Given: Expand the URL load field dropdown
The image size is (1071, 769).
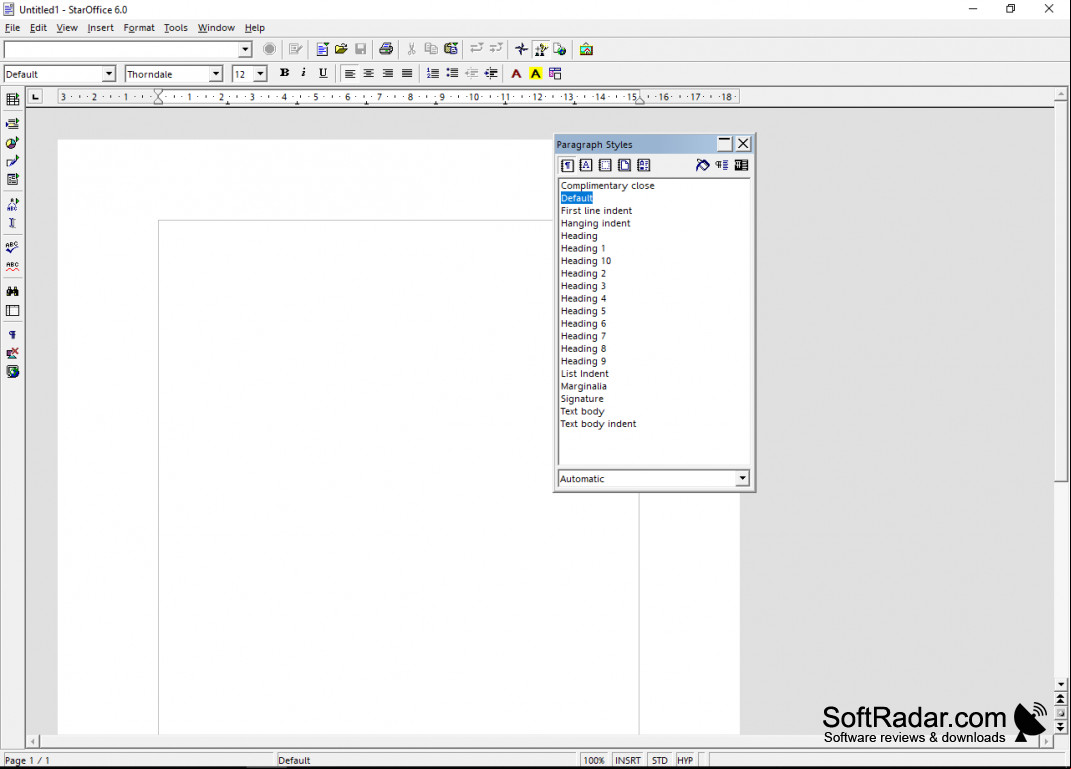Looking at the screenshot, I should coord(245,49).
